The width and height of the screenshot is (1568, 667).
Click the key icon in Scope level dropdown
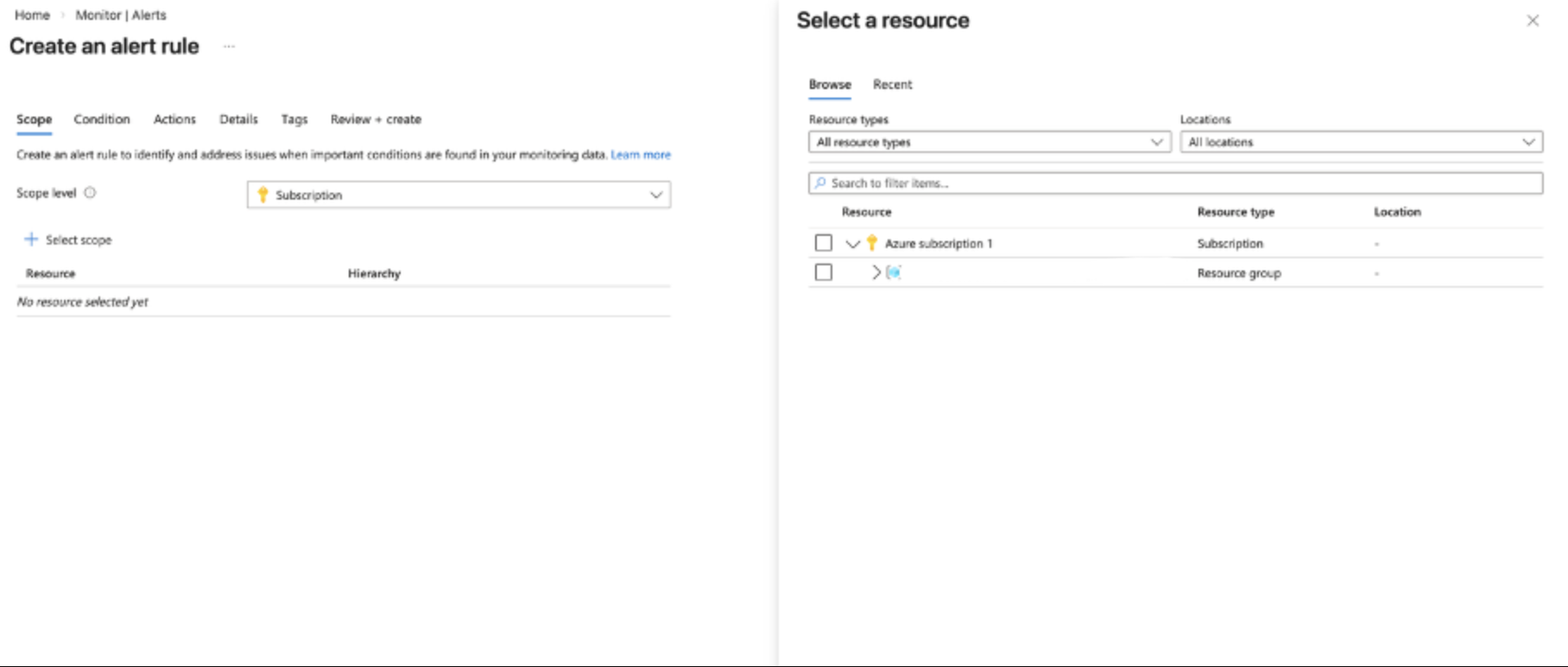click(263, 194)
